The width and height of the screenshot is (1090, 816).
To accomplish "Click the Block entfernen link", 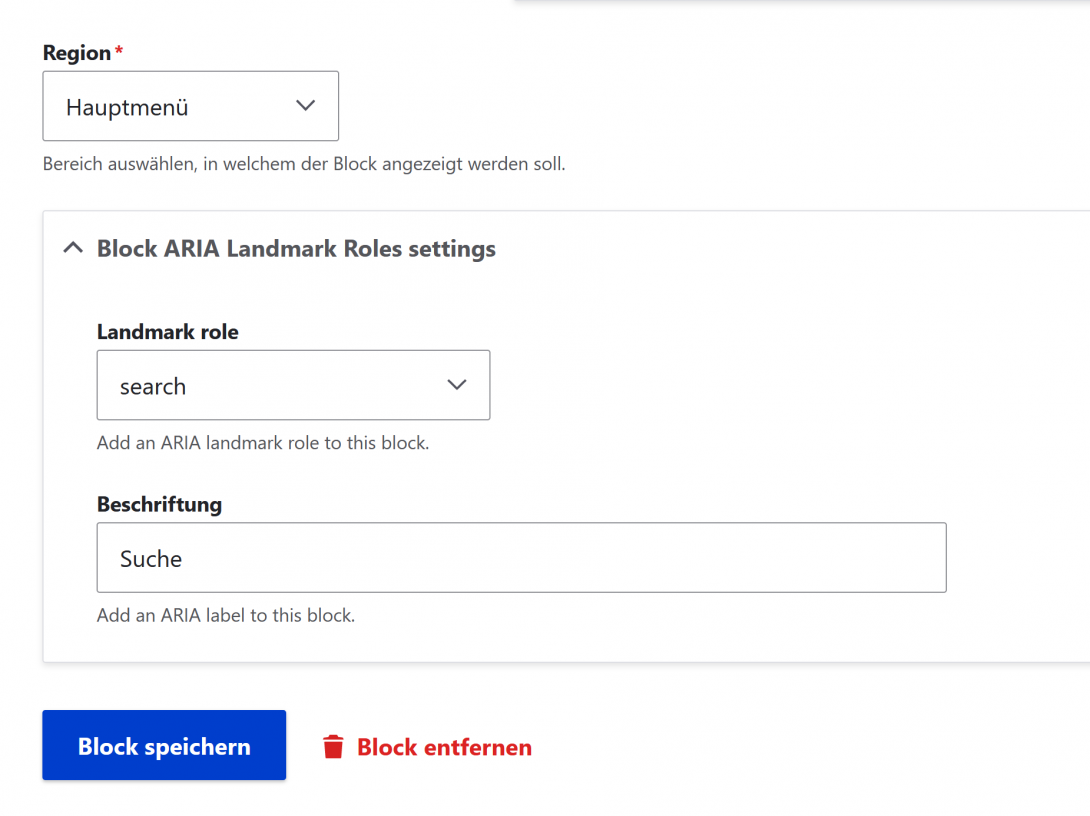I will 443,746.
